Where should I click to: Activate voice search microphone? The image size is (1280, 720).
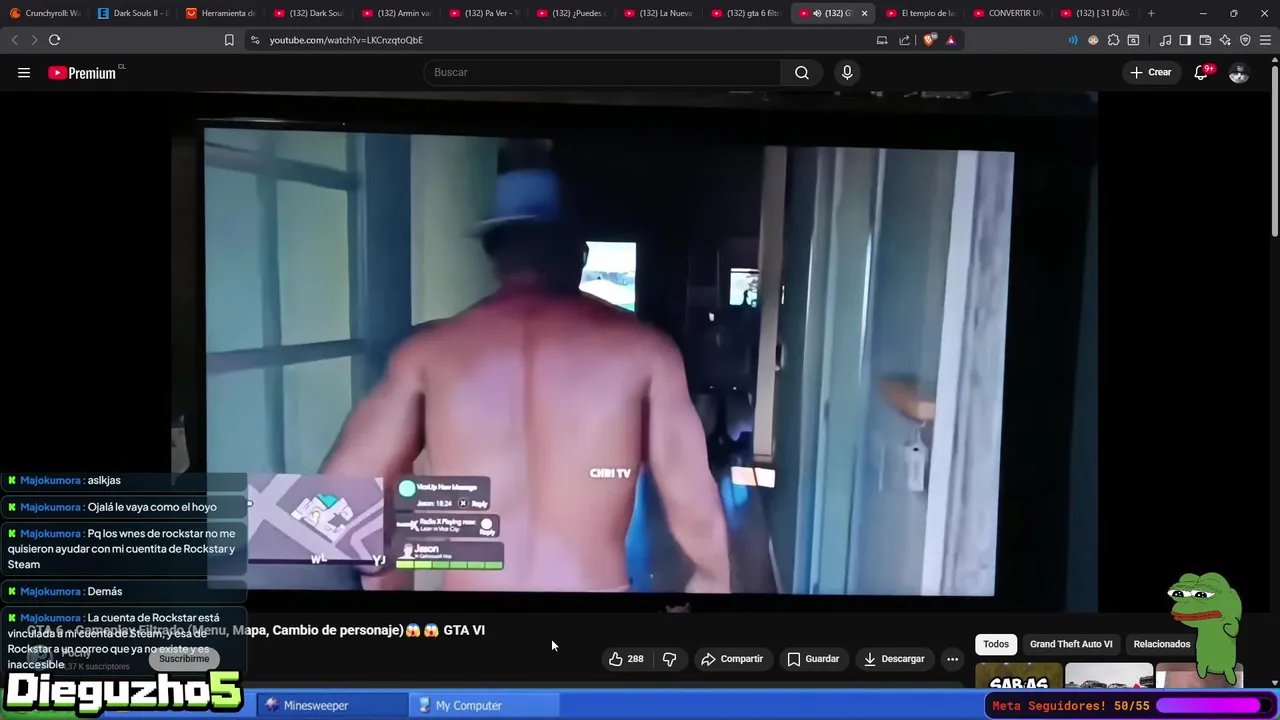tap(847, 72)
